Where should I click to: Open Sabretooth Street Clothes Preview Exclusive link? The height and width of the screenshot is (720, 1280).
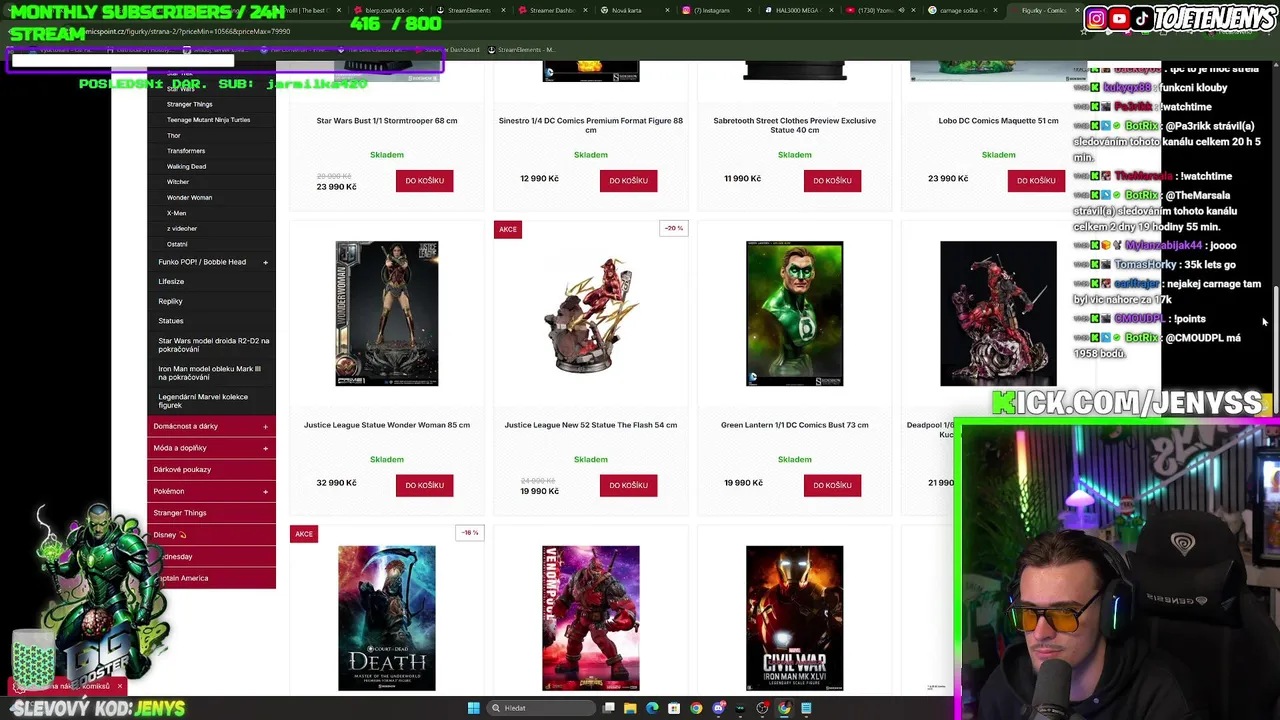[x=795, y=125]
